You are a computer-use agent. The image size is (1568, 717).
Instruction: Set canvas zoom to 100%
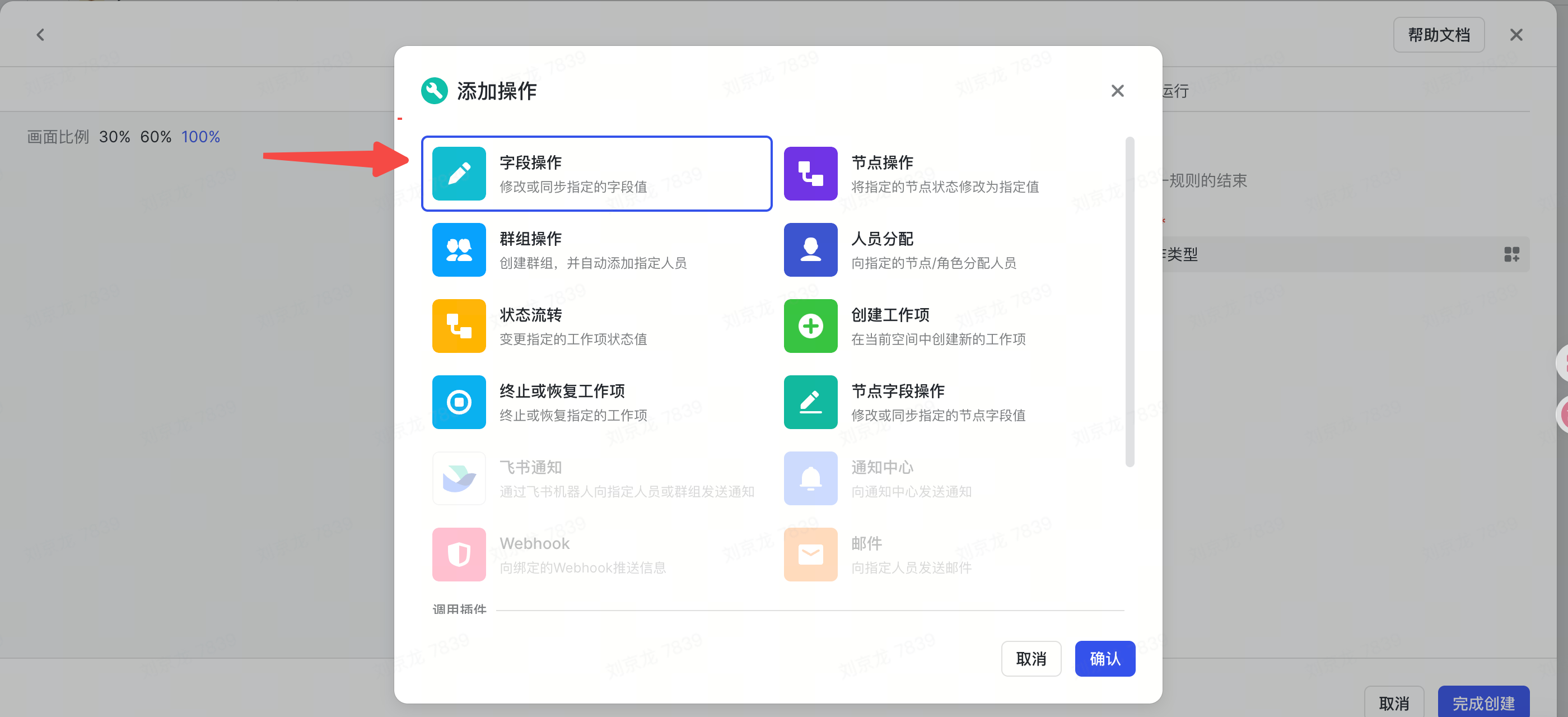point(200,136)
